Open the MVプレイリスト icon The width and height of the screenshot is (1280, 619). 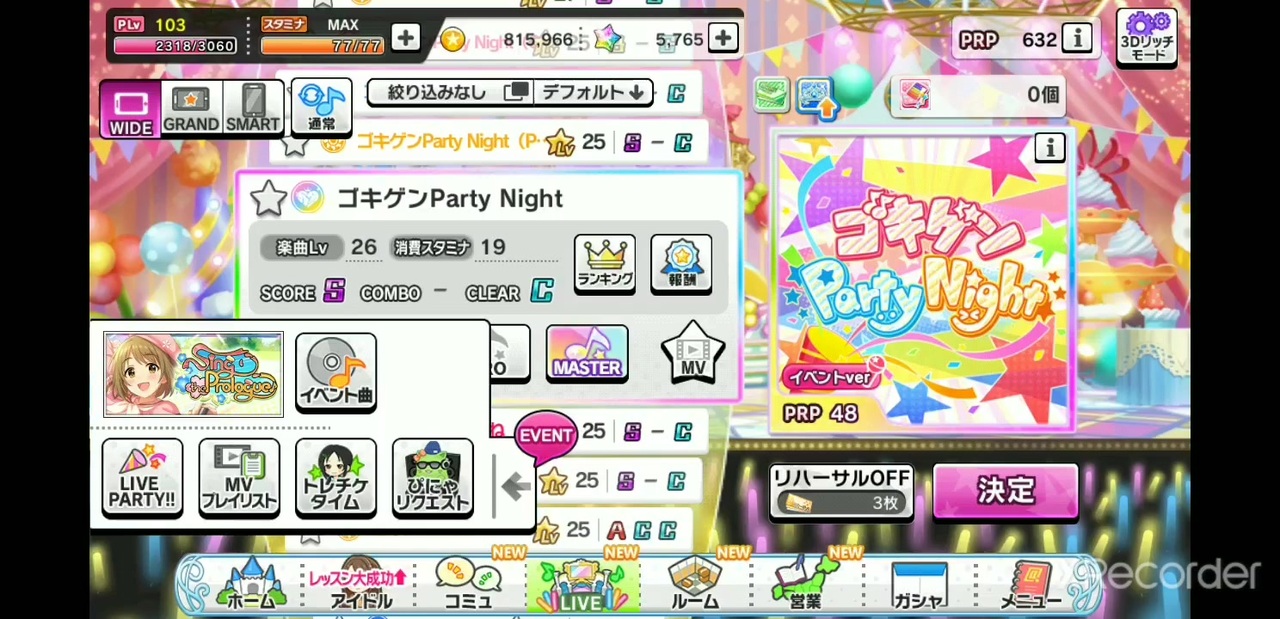[239, 478]
